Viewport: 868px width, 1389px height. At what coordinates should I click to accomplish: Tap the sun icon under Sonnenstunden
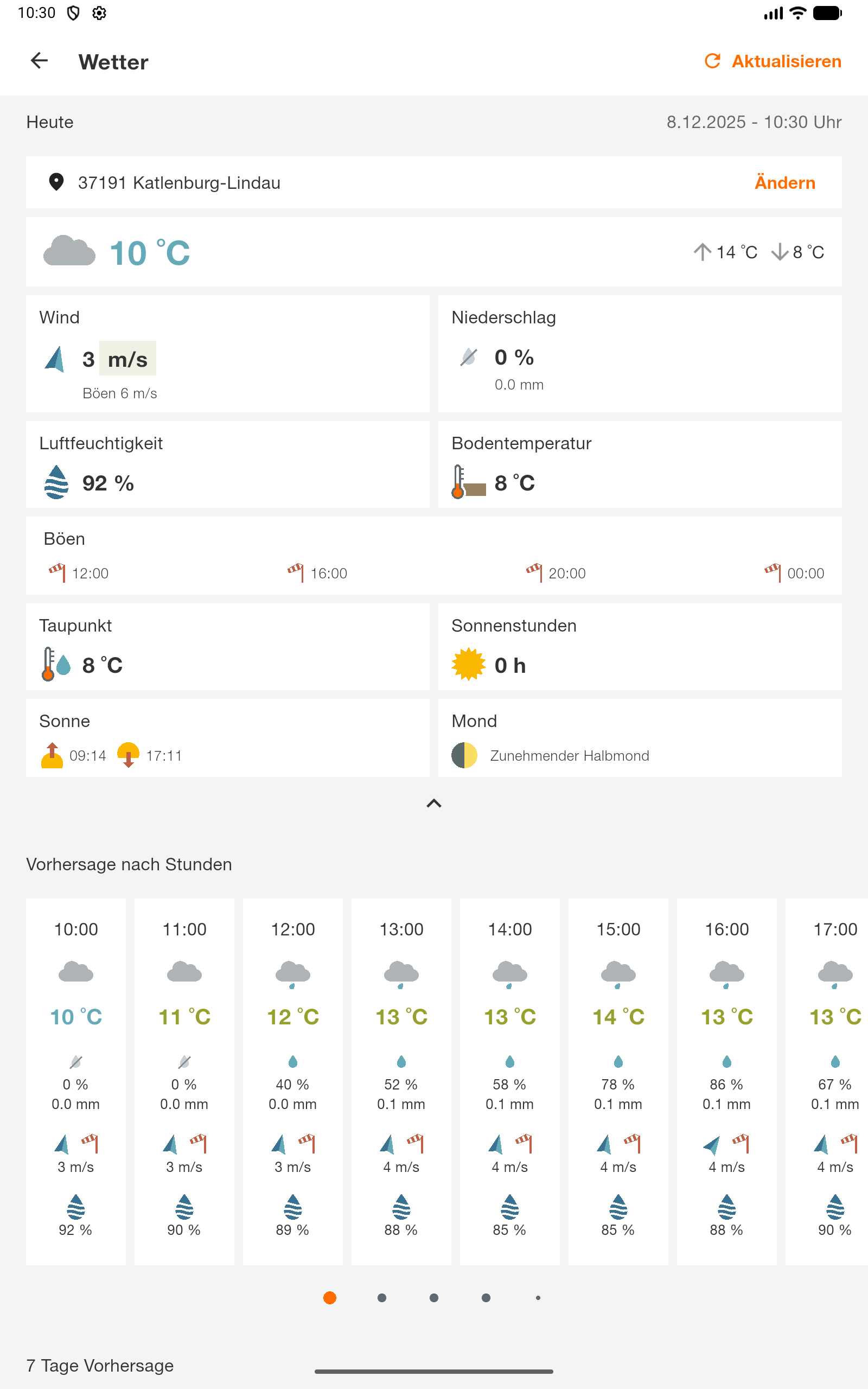tap(468, 664)
